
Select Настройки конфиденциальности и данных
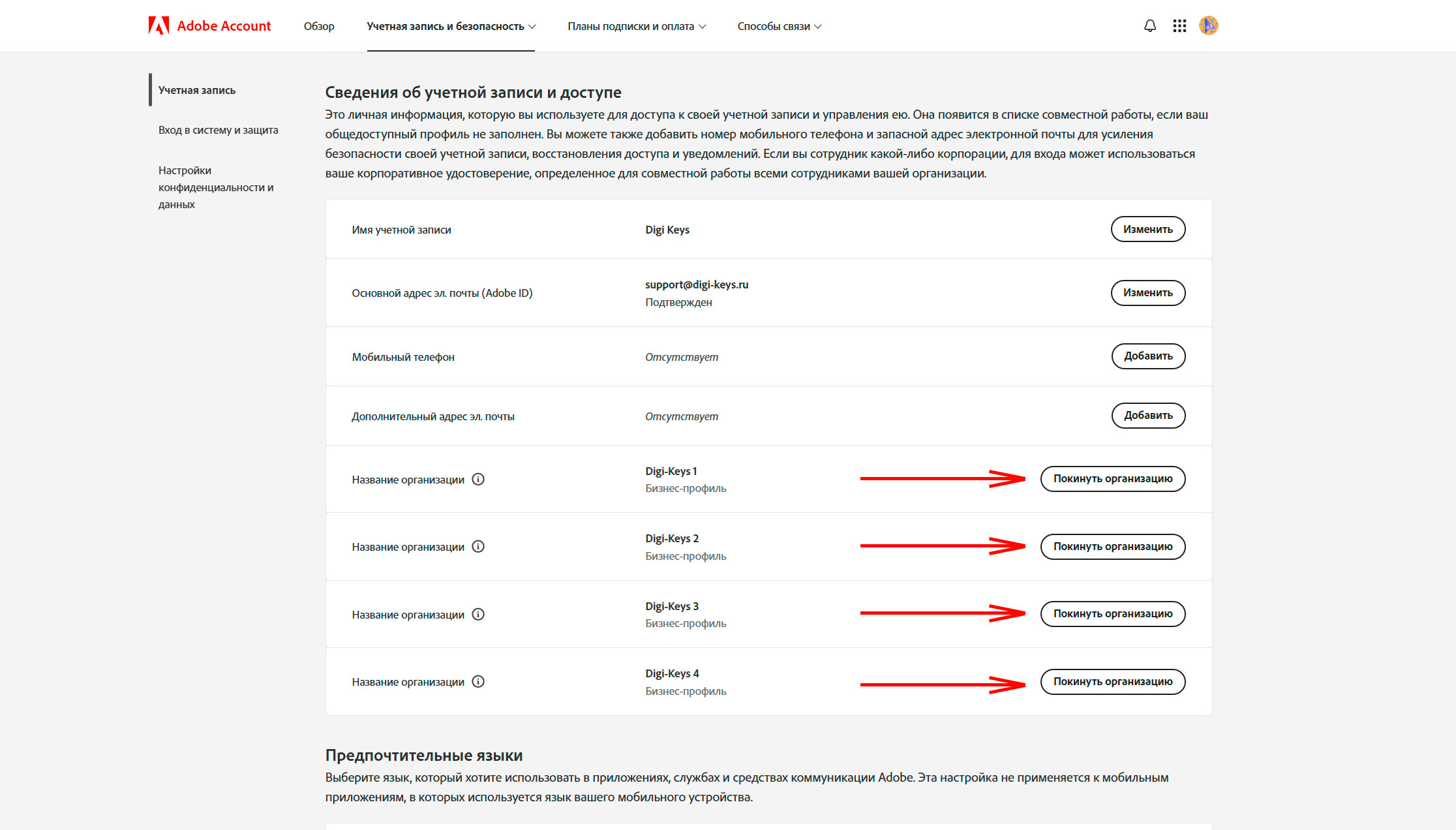(x=216, y=187)
